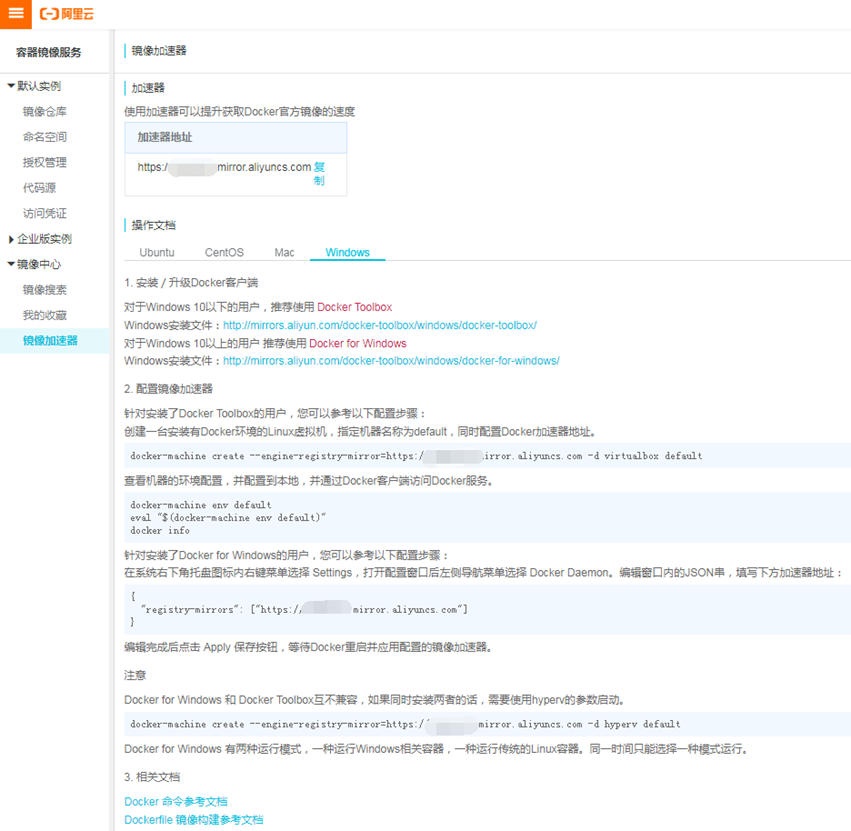Copy the accelerator address with 复制
The image size is (851, 831).
[x=319, y=174]
